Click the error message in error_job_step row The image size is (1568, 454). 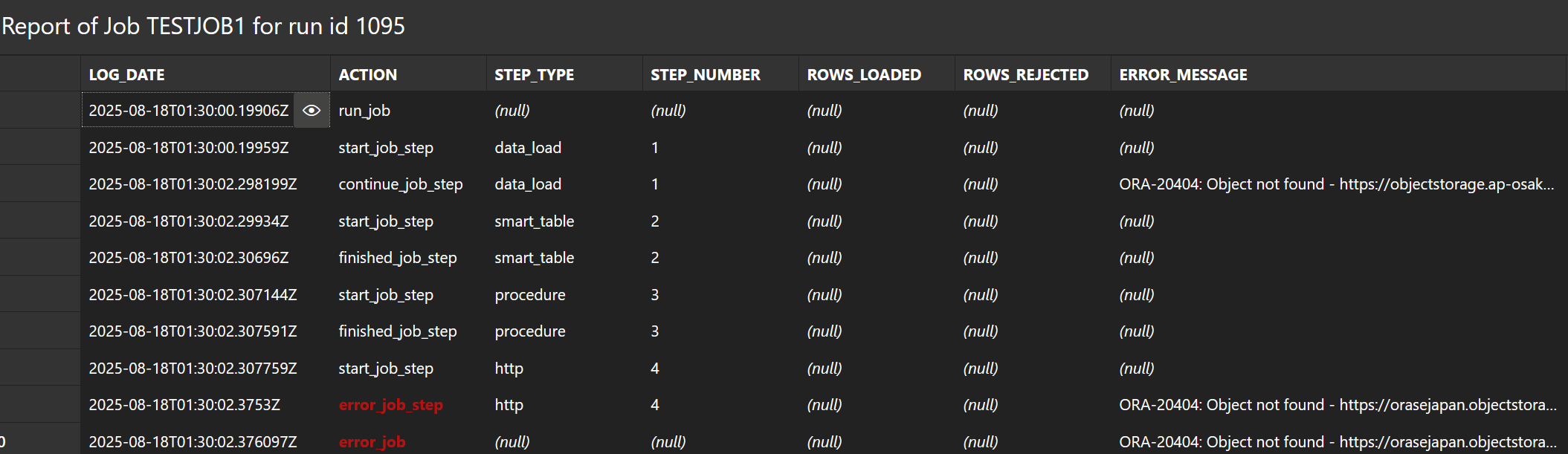click(1338, 405)
